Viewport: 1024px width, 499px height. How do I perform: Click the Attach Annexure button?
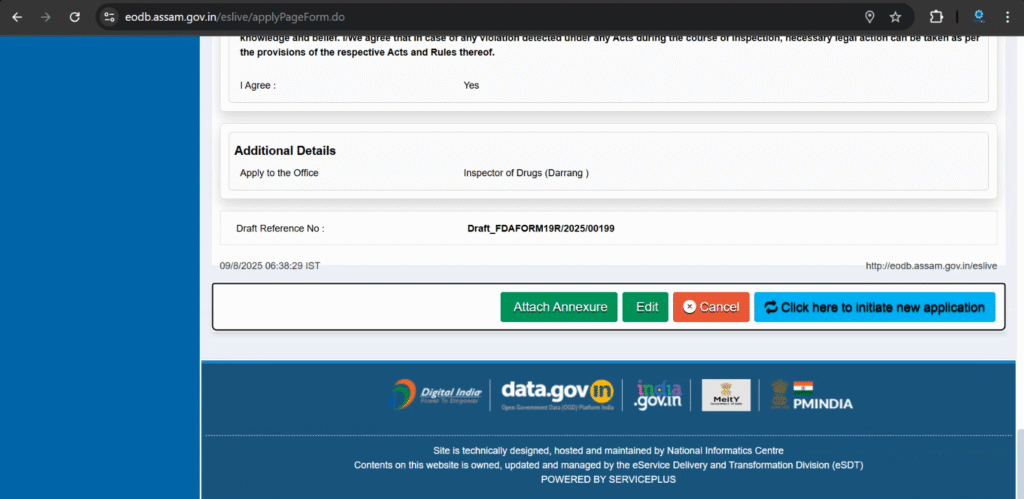[x=560, y=307]
